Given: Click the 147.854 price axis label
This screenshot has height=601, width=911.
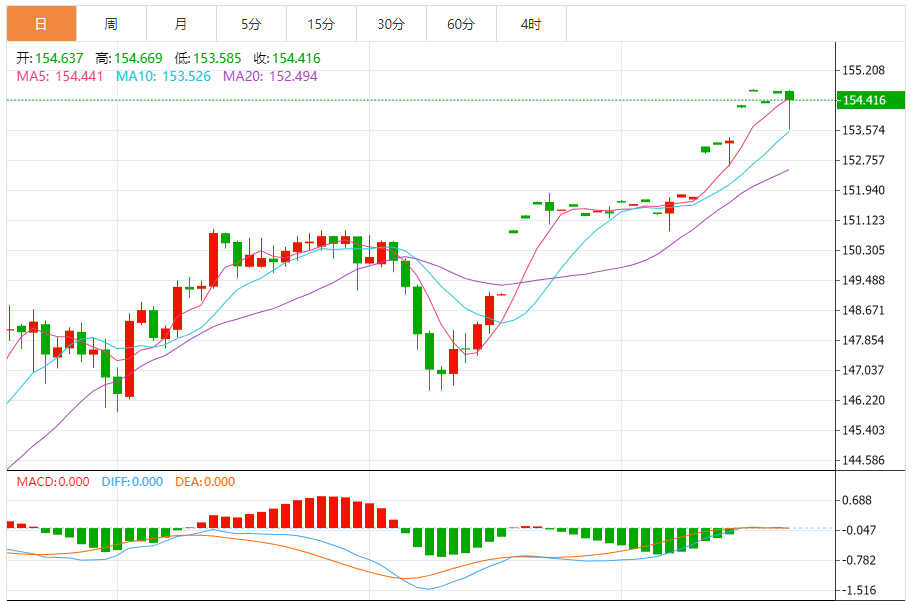Looking at the screenshot, I should pos(863,340).
